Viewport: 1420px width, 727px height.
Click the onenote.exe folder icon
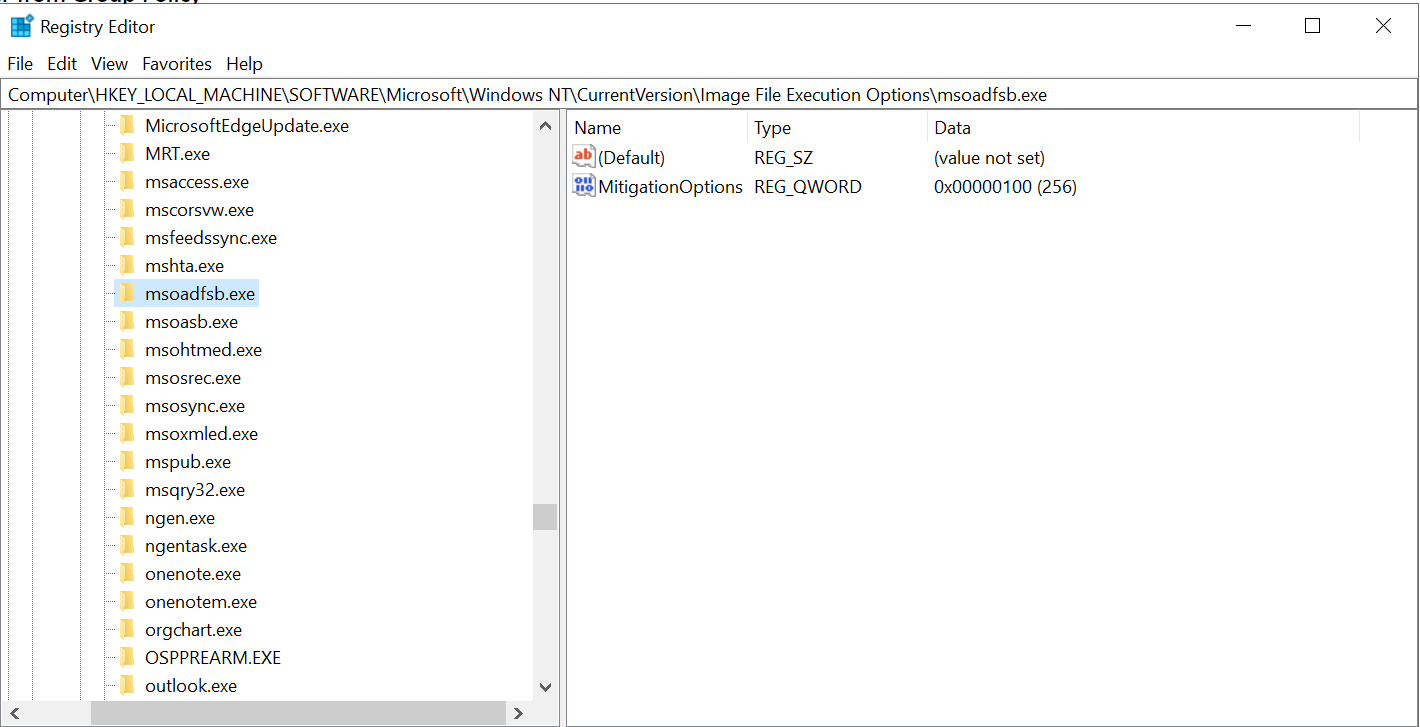pyautogui.click(x=127, y=574)
